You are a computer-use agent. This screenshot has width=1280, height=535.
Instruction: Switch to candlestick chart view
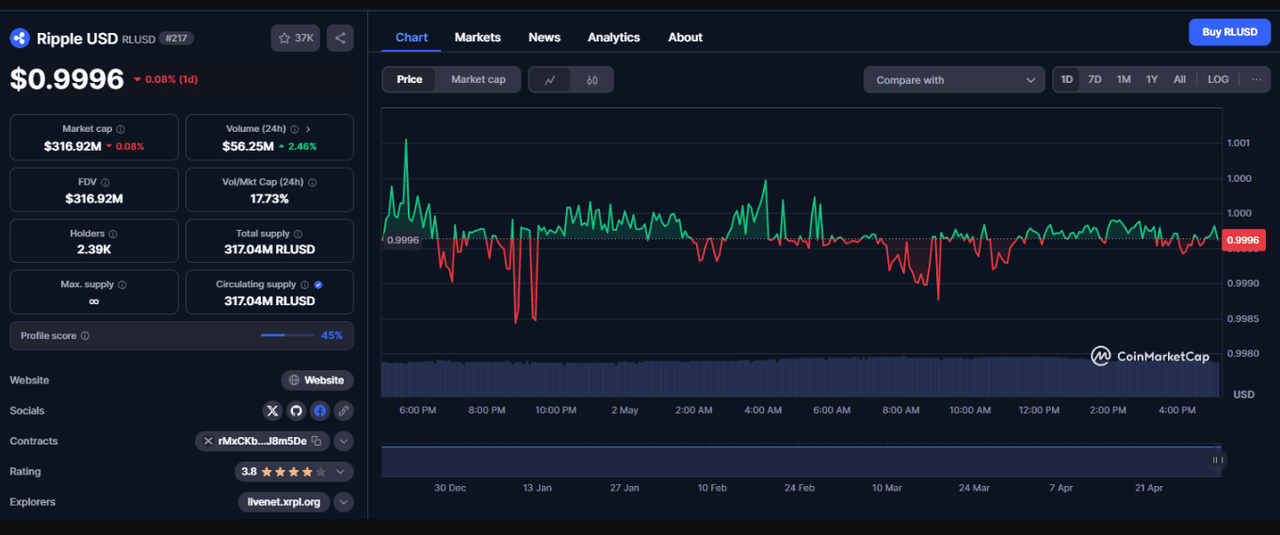592,80
